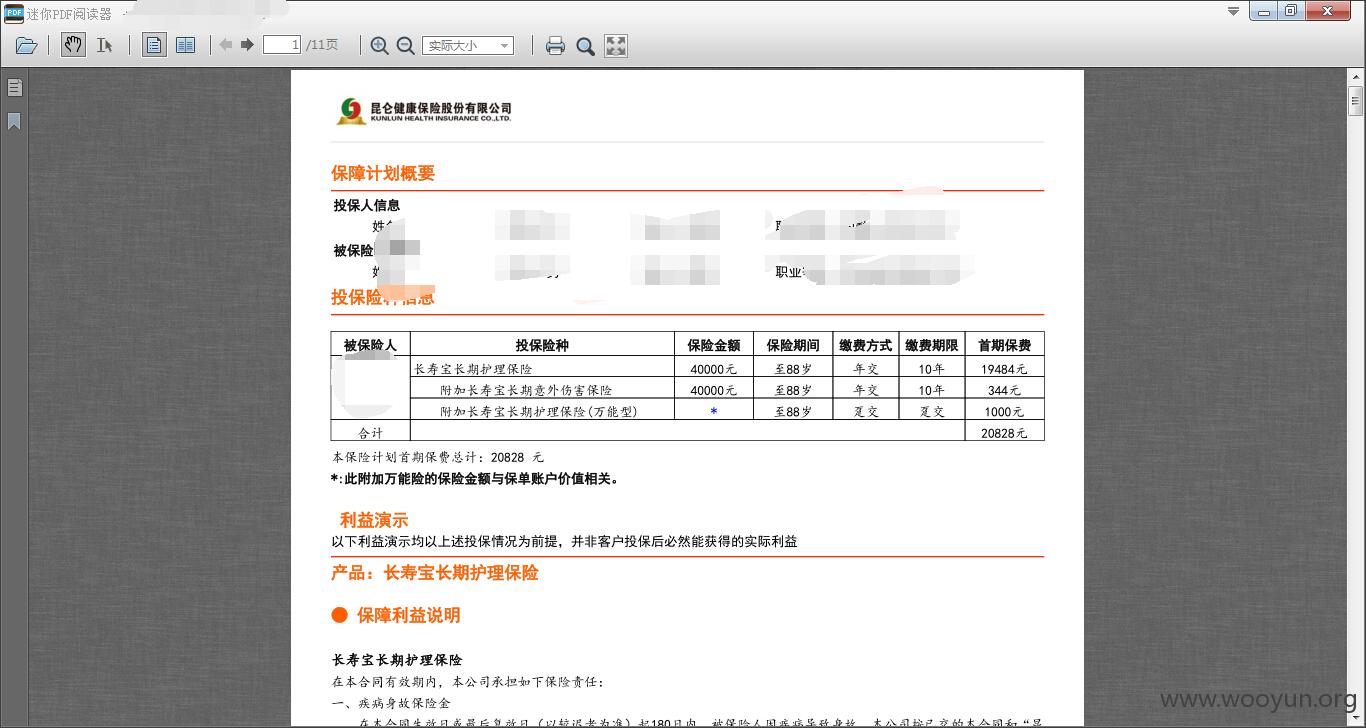Click the 保险金额 column header
The width and height of the screenshot is (1366, 728).
tap(714, 345)
